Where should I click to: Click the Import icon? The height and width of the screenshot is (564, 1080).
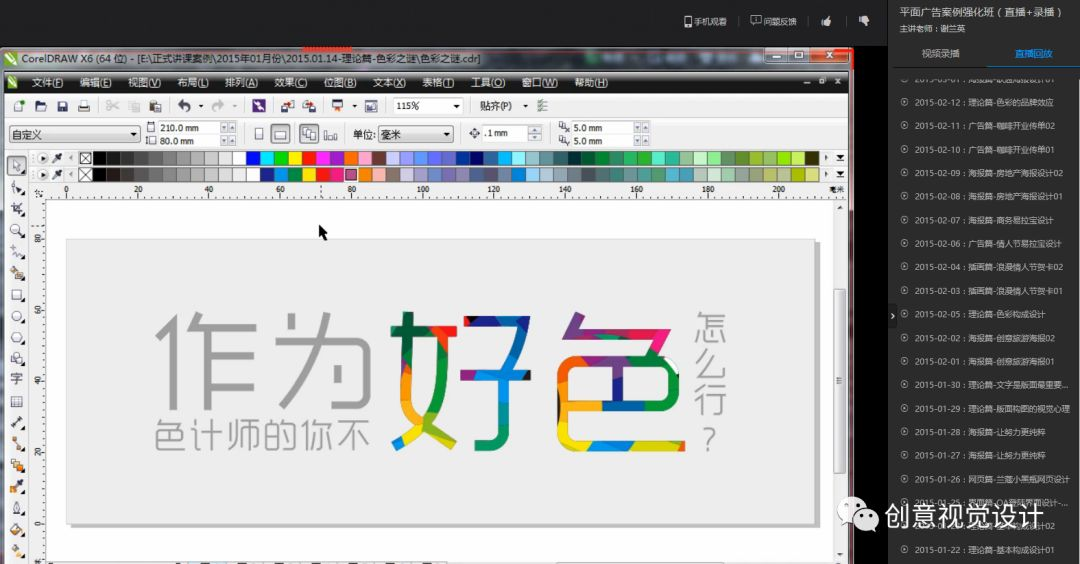[287, 106]
